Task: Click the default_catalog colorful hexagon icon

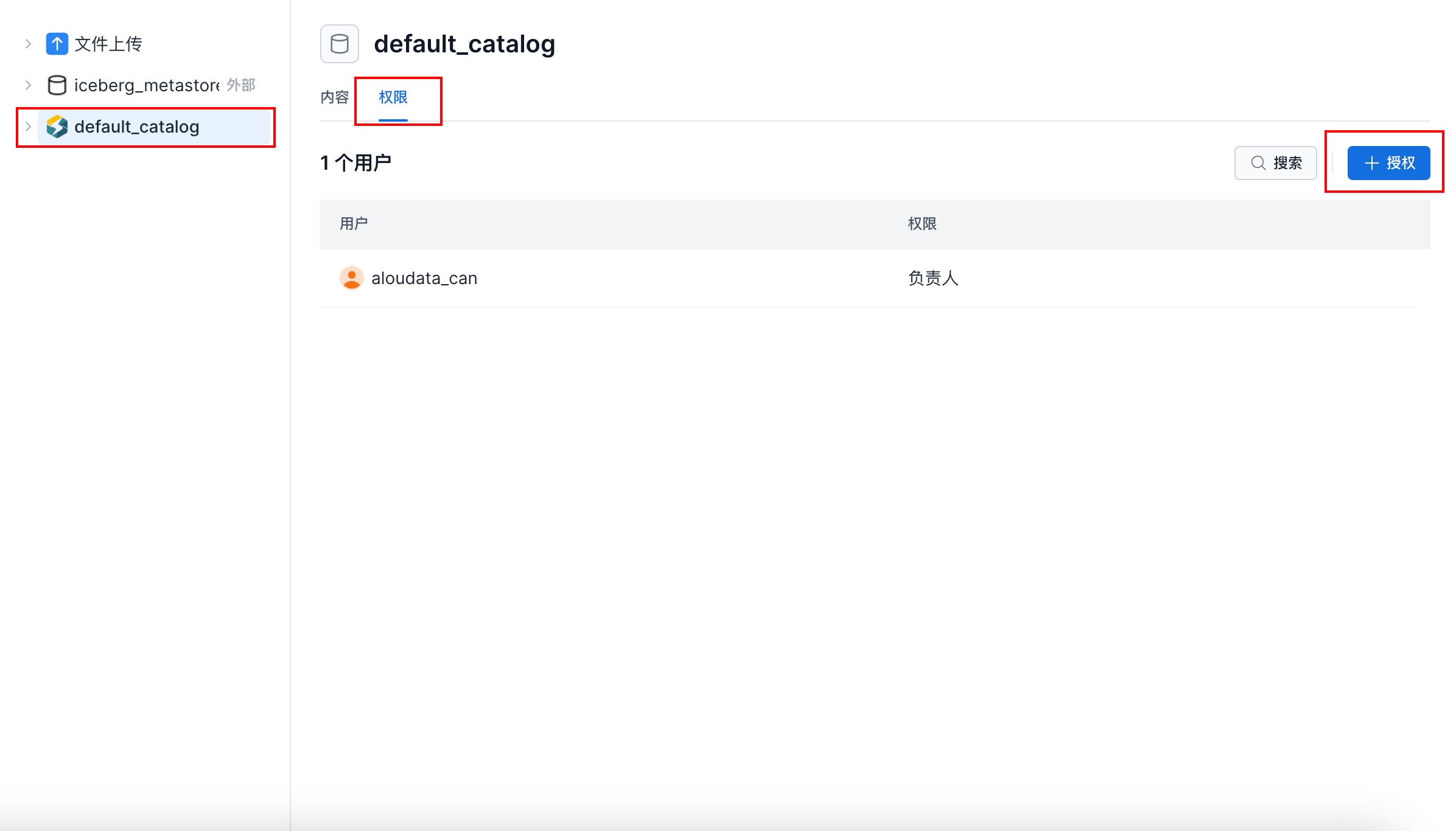Action: pos(57,127)
